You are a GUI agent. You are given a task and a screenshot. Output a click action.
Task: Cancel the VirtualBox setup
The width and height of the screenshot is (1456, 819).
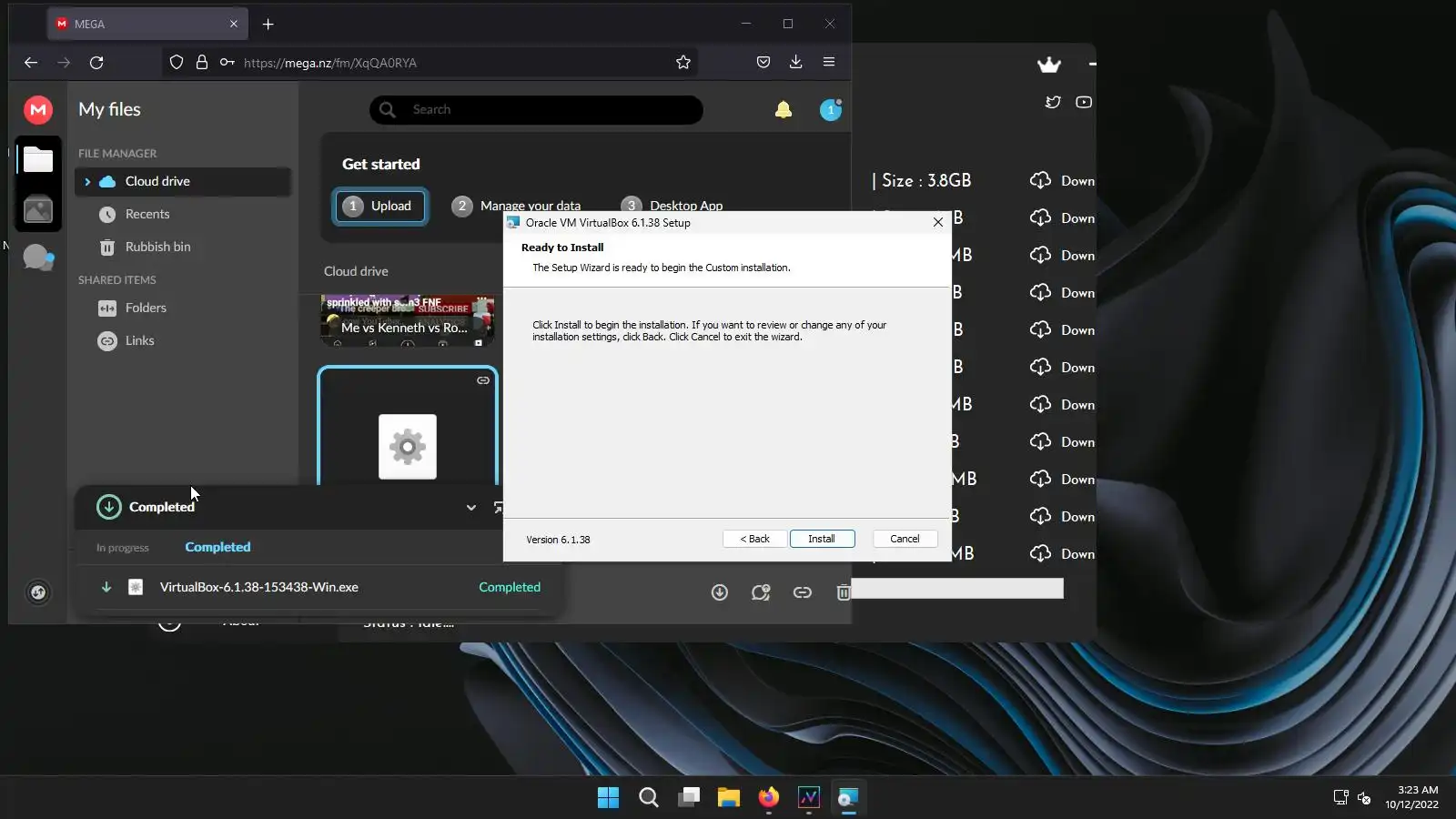(x=905, y=539)
